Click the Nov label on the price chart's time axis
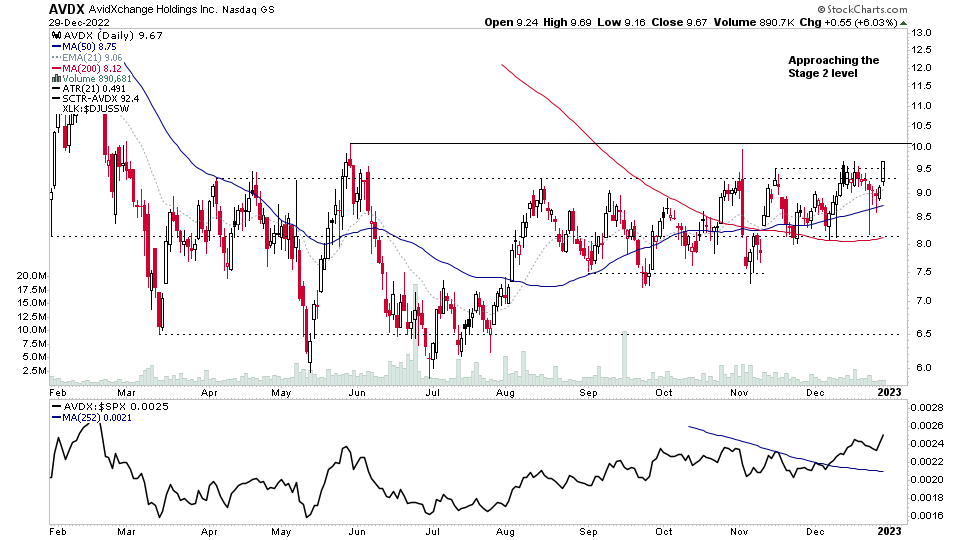 tap(739, 392)
